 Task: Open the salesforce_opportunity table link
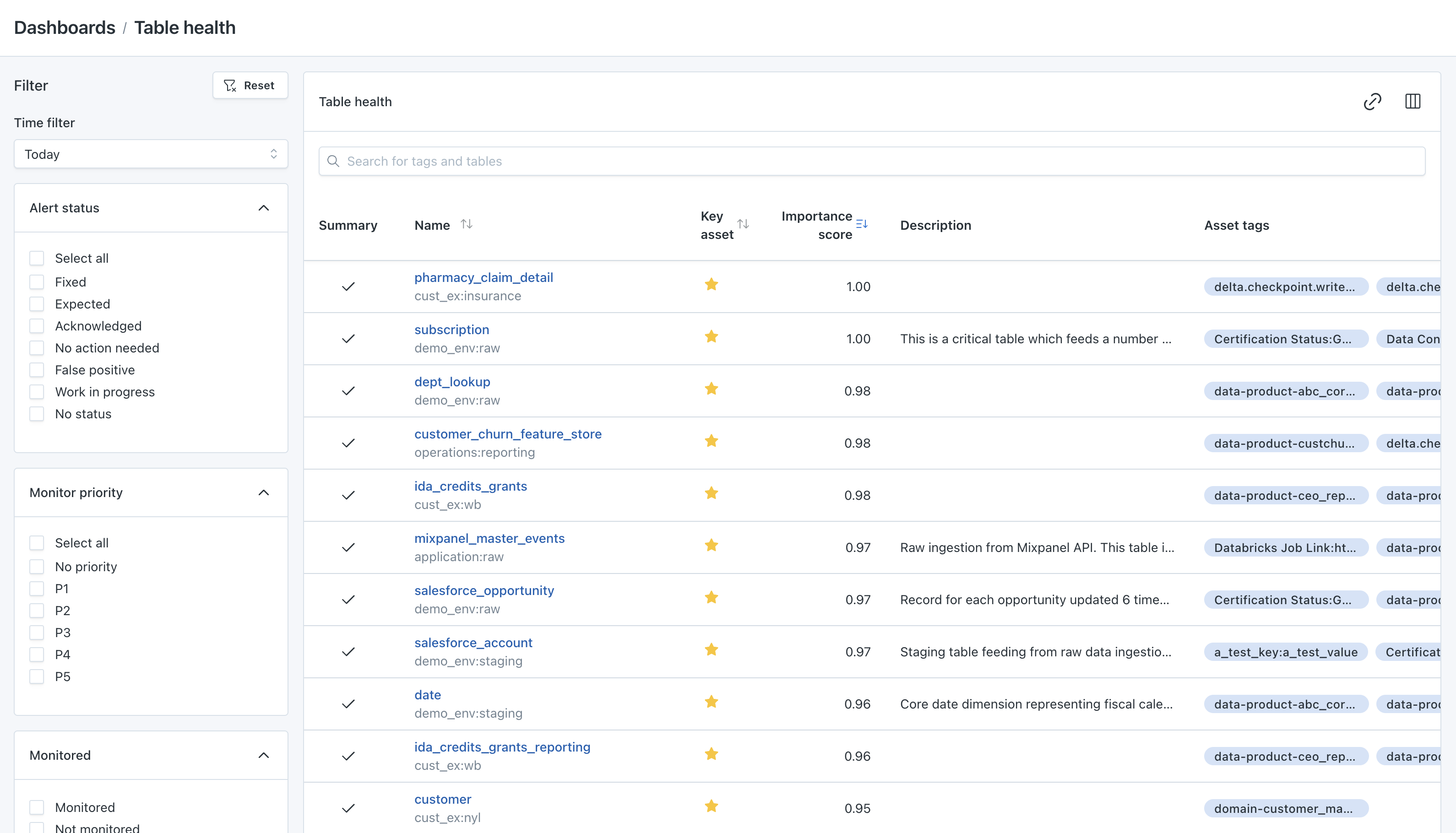tap(484, 590)
